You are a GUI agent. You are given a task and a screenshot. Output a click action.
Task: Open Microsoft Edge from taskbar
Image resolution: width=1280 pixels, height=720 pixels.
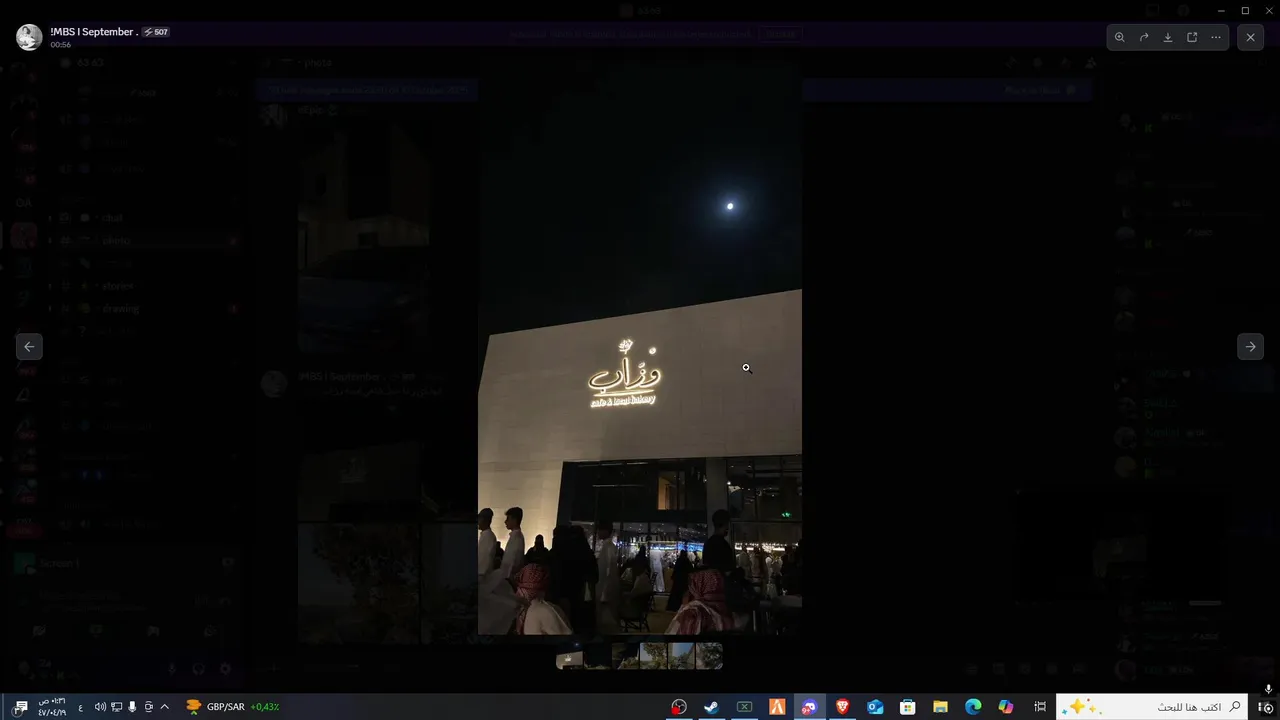click(973, 707)
